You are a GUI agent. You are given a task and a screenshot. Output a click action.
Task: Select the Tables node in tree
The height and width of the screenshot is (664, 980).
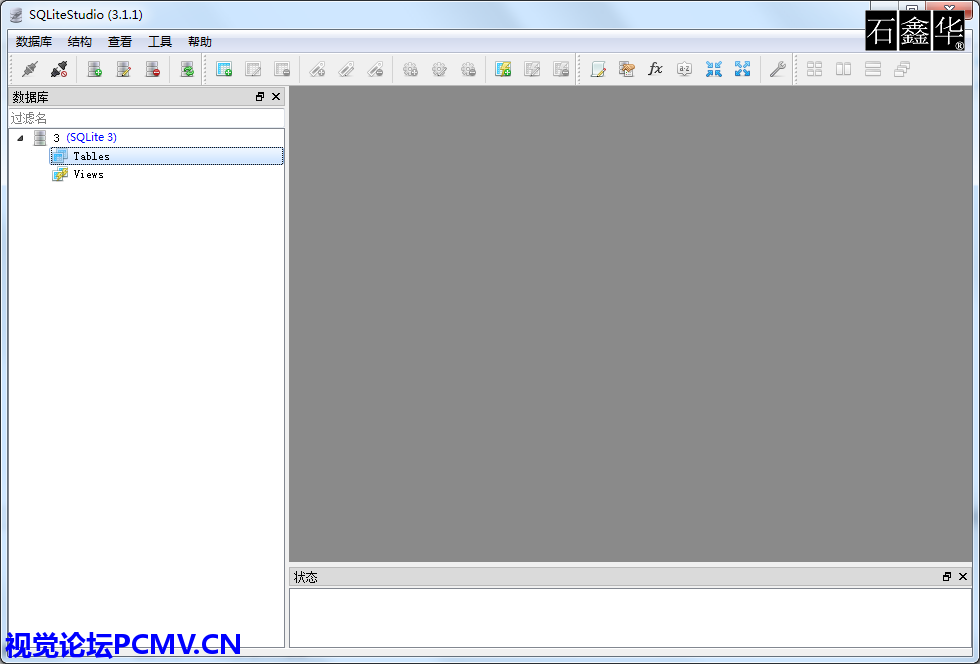[91, 156]
